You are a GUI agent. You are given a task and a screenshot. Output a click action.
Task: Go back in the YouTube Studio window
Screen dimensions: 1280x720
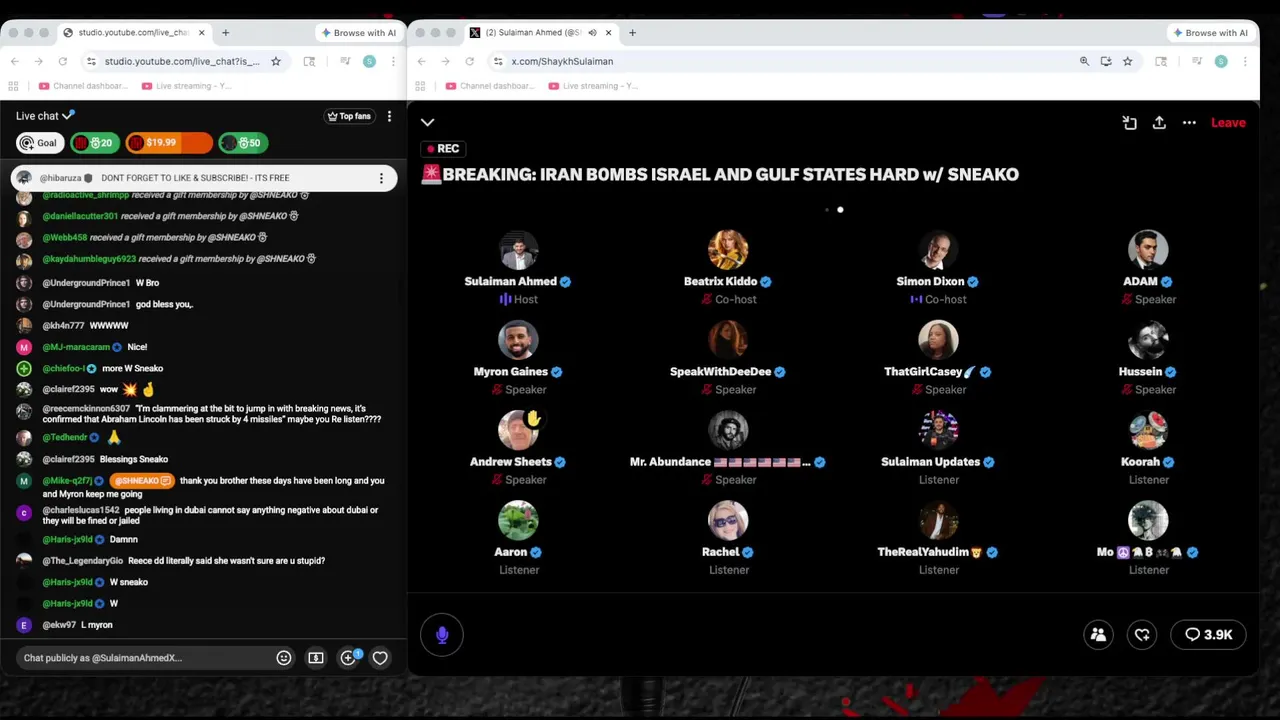point(15,61)
